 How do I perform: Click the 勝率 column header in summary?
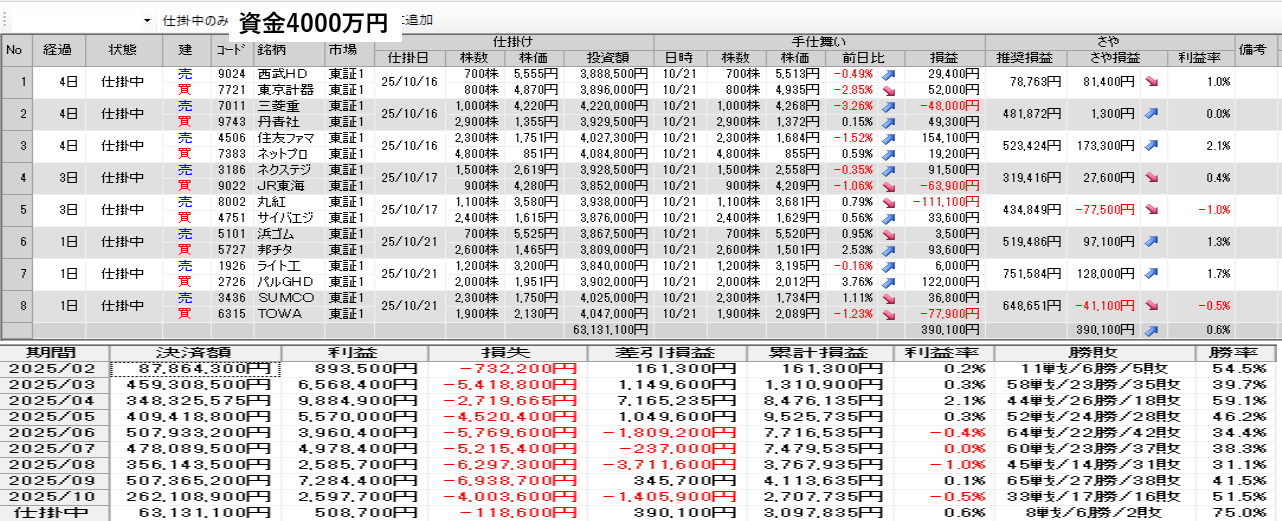coord(1238,352)
